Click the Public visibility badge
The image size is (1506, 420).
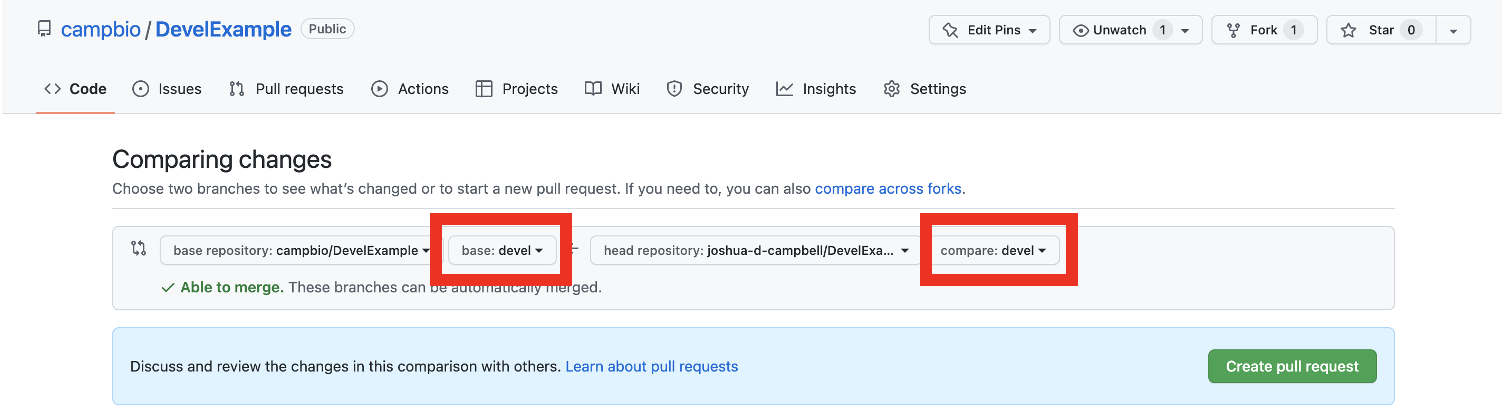328,29
